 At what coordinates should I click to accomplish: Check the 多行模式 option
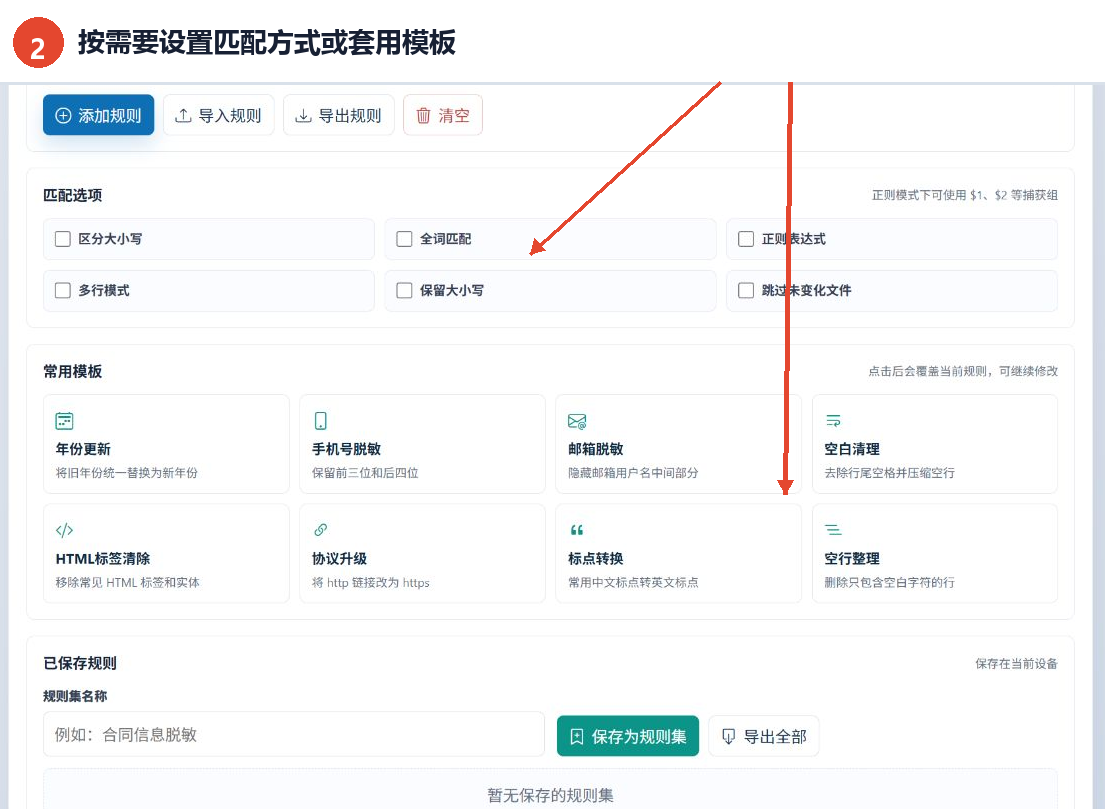pos(63,290)
